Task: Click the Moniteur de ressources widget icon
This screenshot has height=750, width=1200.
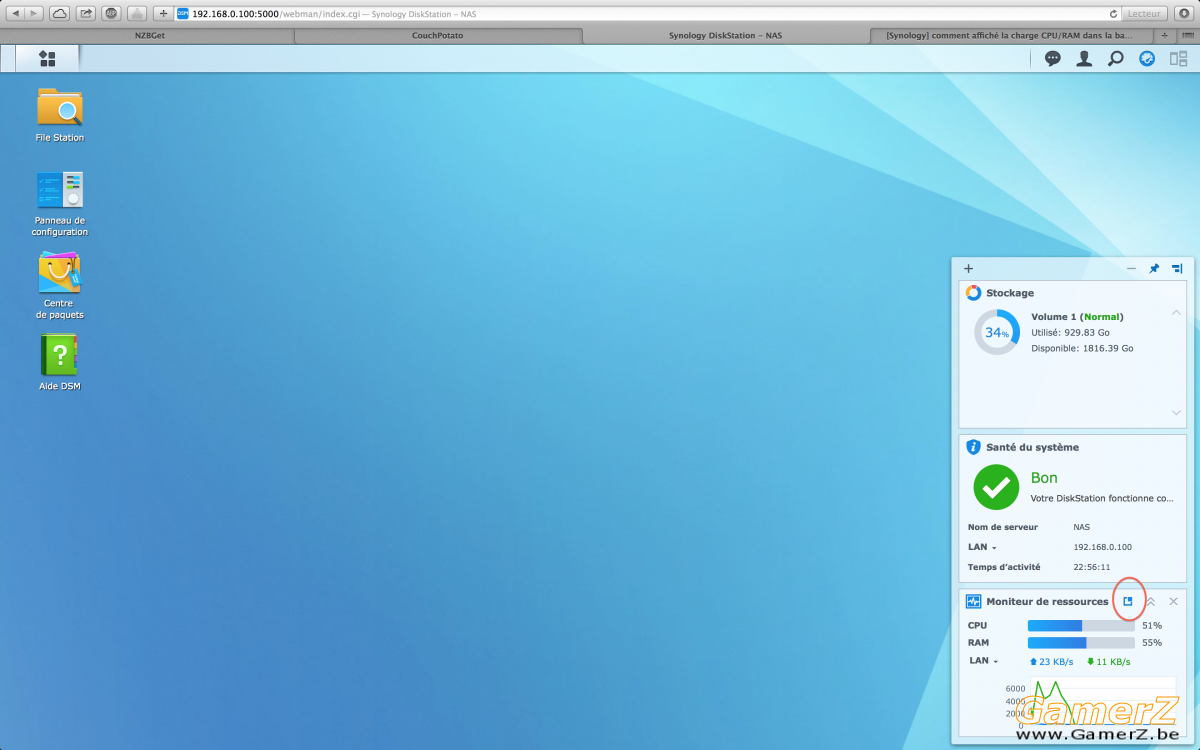Action: point(973,601)
